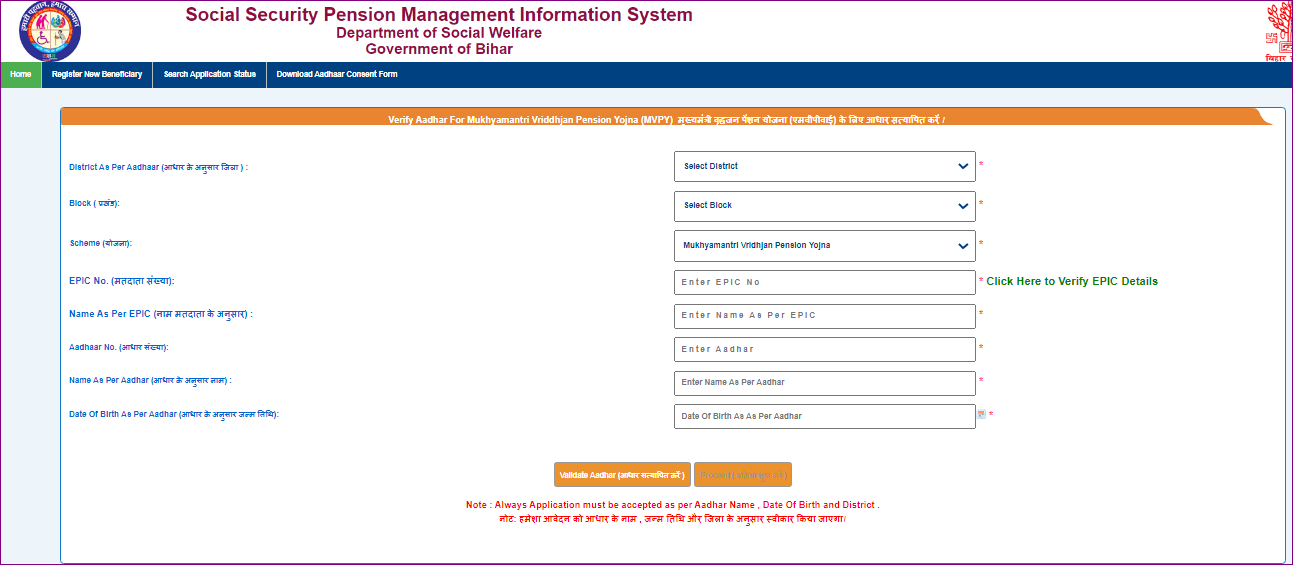Select Download Aadhaar Consent Form menu item
Image resolution: width=1293 pixels, height=565 pixels.
(337, 75)
